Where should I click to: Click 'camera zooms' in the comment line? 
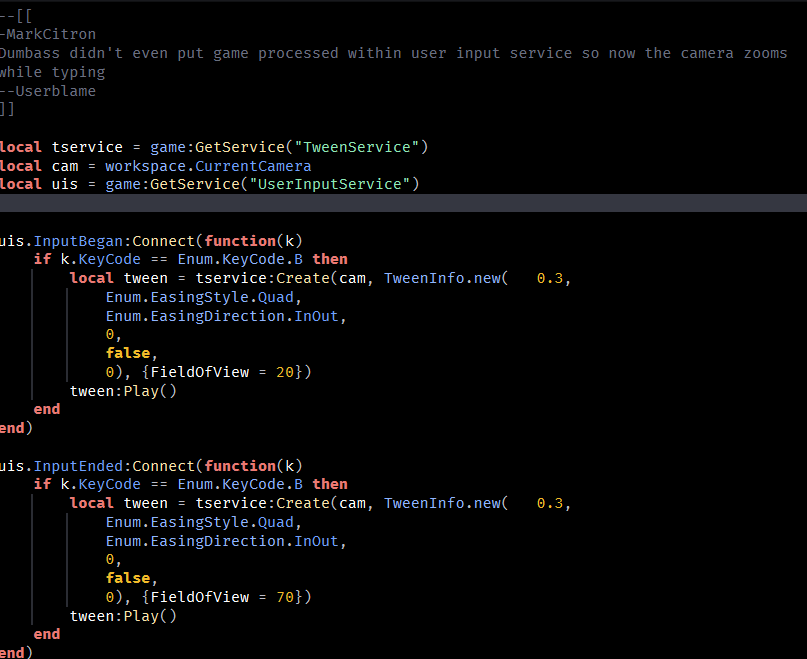(x=734, y=54)
